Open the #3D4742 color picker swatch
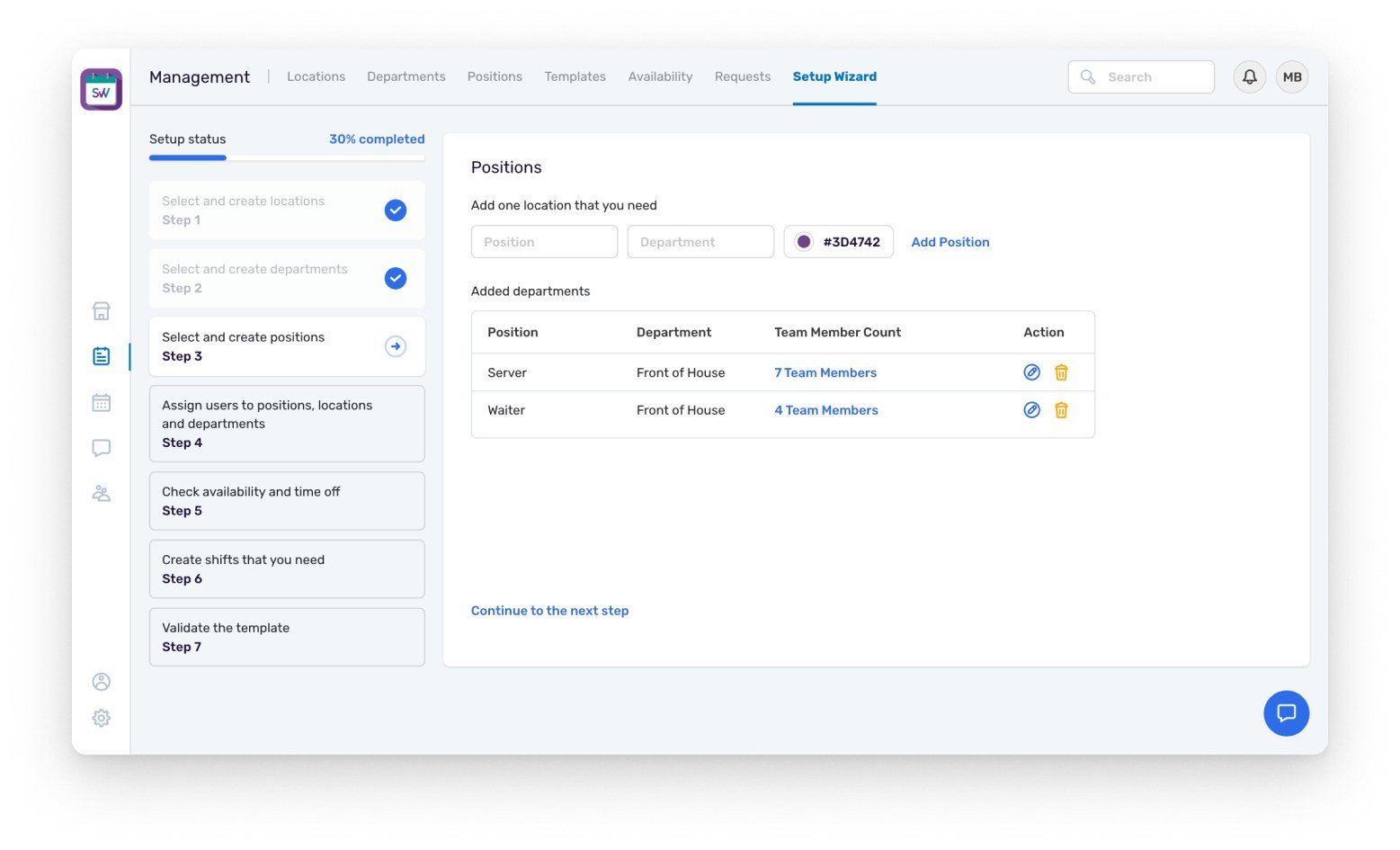Screen dimensions: 1400x850 (x=804, y=242)
